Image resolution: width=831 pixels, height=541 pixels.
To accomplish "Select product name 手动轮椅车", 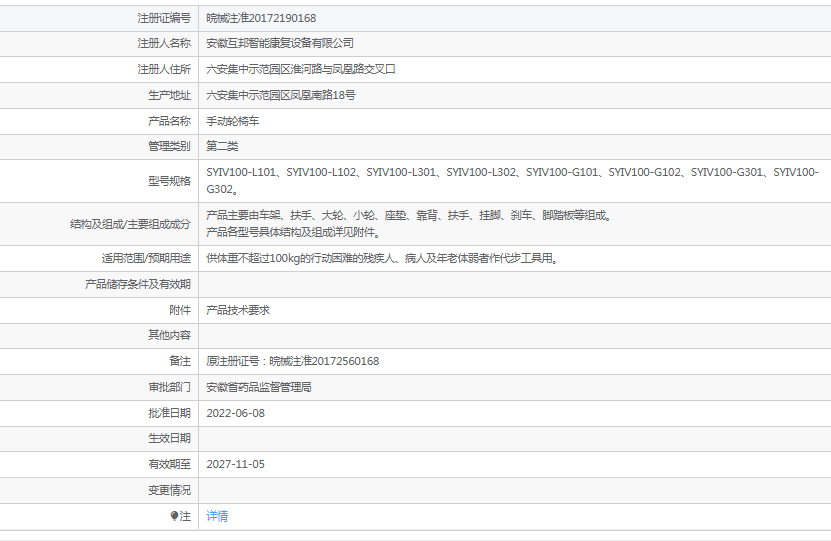I will click(x=233, y=121).
